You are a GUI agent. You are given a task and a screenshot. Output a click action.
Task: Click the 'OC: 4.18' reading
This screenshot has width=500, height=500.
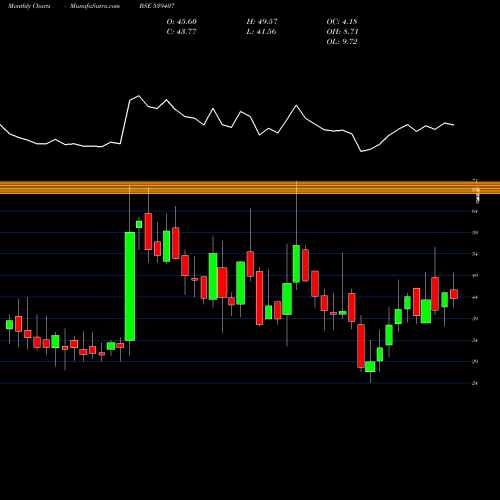(342, 22)
